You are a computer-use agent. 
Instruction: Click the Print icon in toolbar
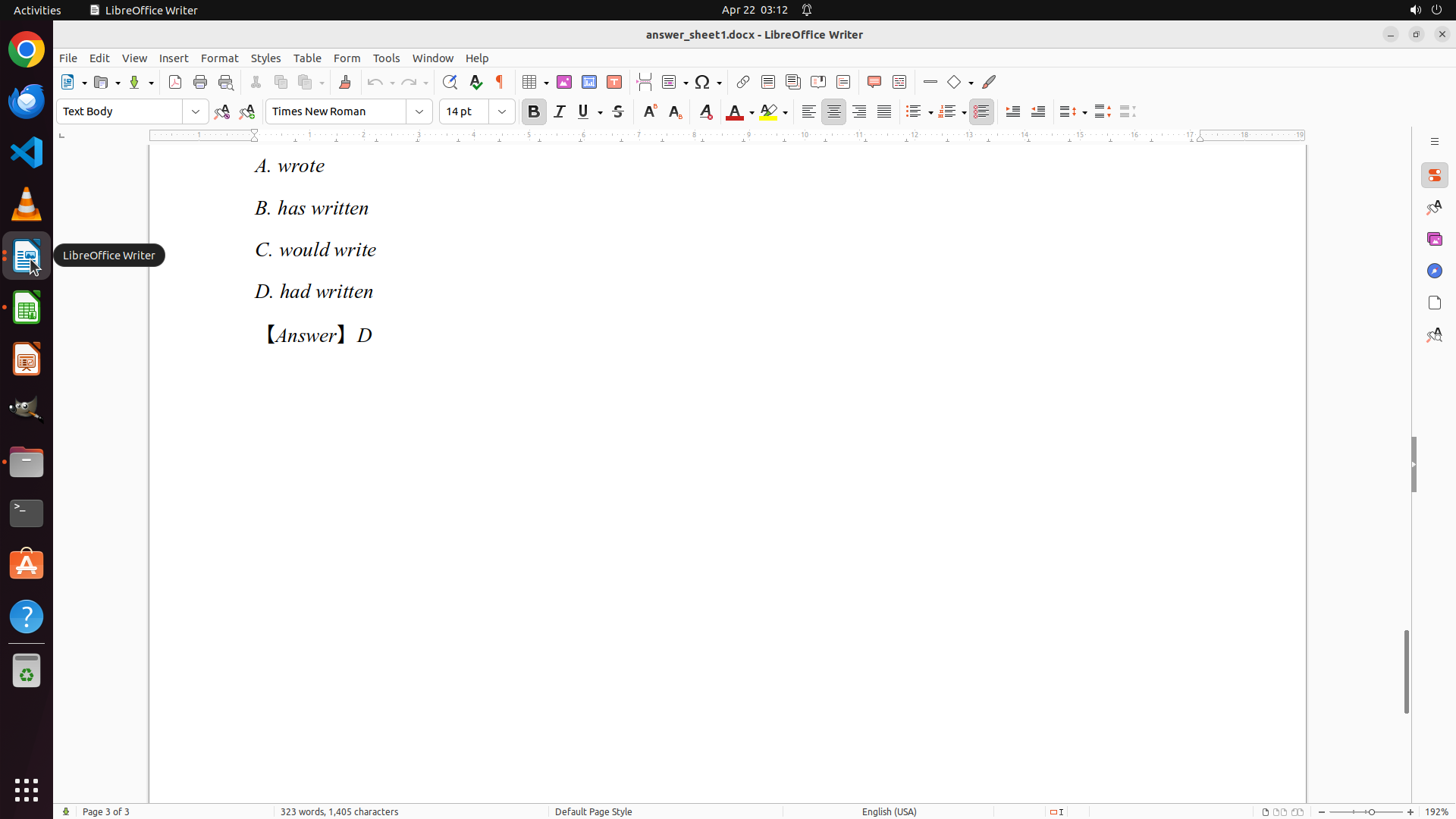tap(200, 82)
